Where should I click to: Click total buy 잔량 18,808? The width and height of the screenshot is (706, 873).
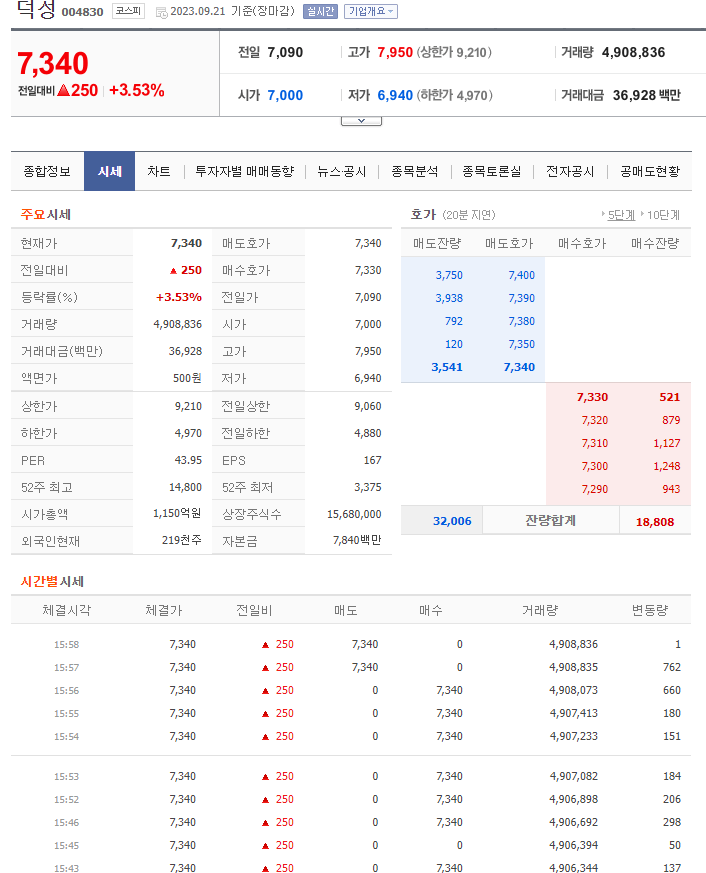[x=655, y=522]
